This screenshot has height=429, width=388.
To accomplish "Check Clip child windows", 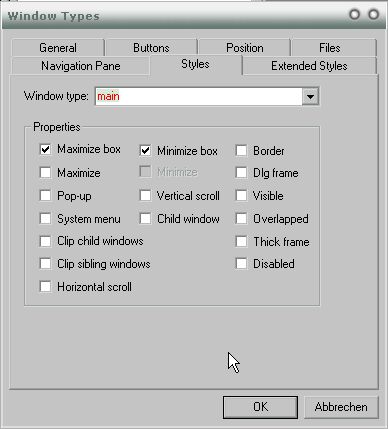I will tap(45, 241).
